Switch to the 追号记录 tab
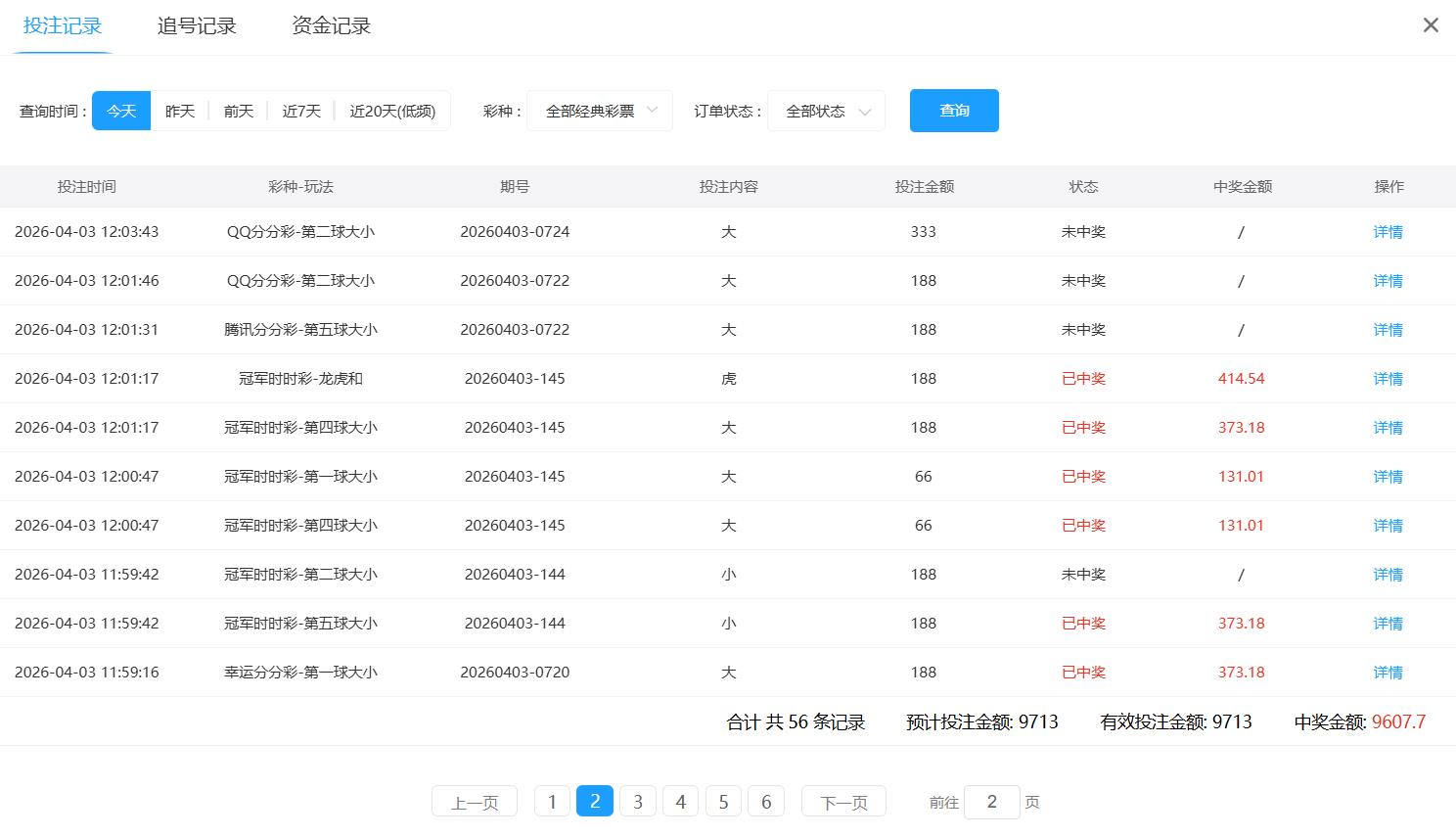Screen dimensions: 1456x837 (196, 25)
